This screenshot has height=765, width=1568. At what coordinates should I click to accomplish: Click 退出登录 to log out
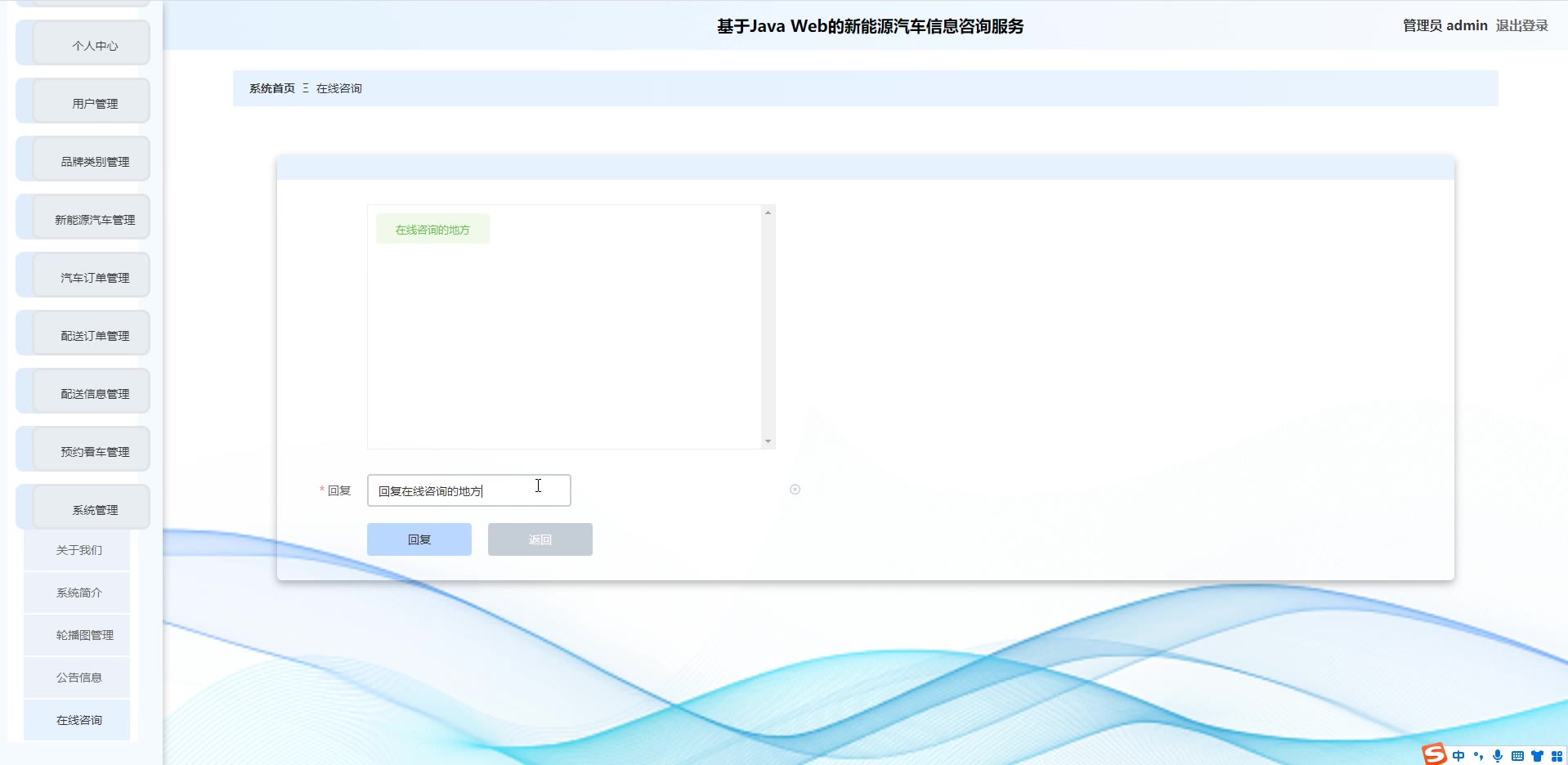[x=1522, y=25]
